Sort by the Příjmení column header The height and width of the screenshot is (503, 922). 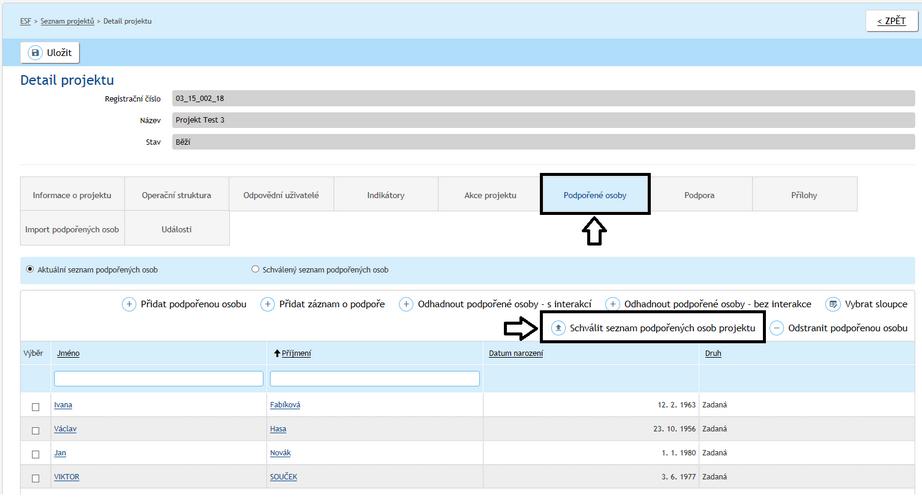(296, 354)
